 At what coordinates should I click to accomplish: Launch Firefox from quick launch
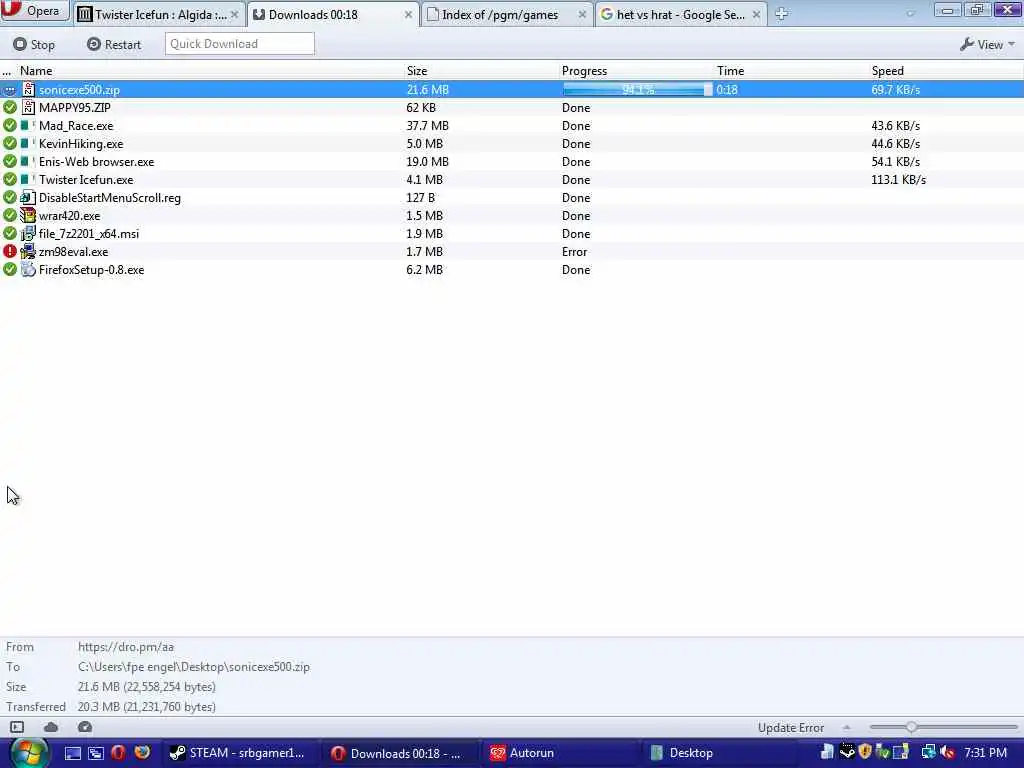[142, 752]
